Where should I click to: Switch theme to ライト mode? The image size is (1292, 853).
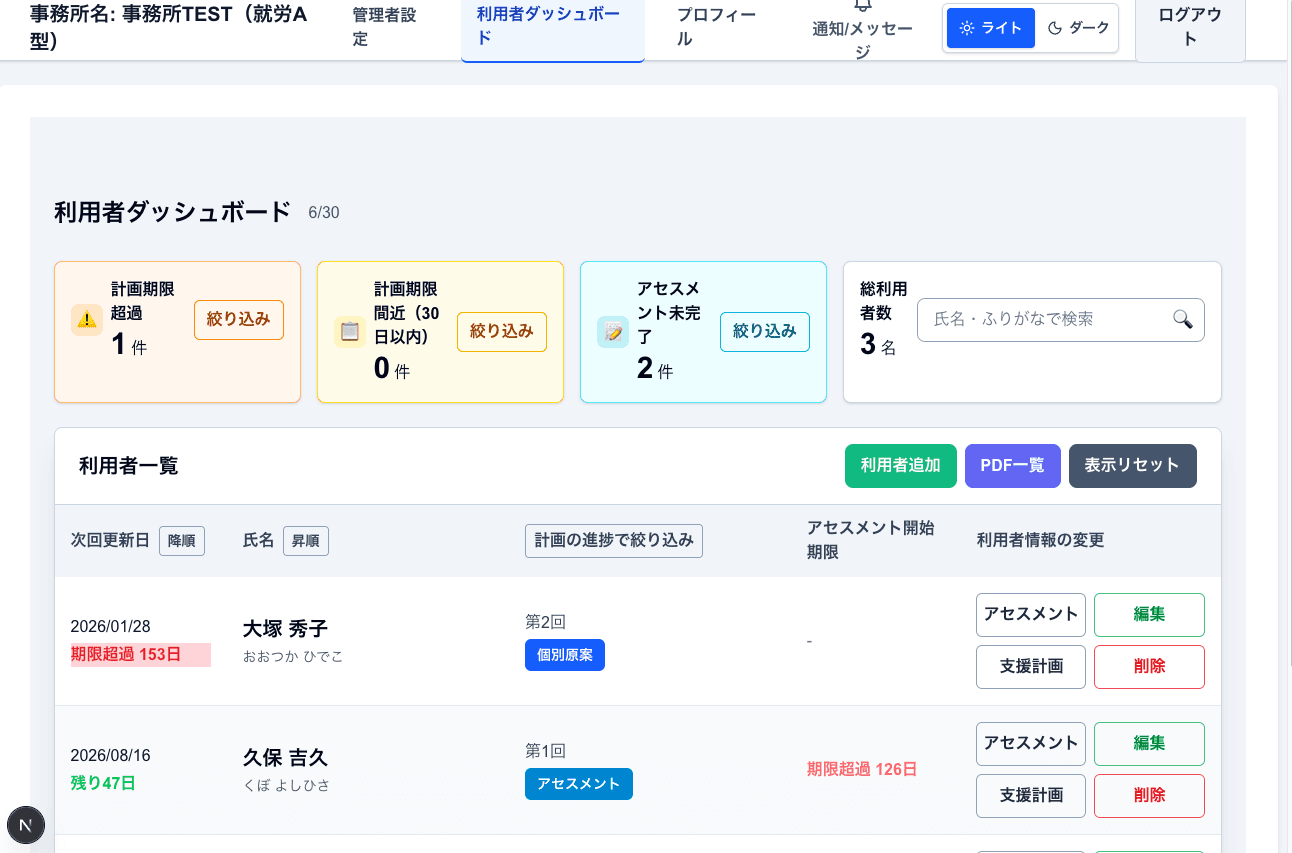point(991,28)
